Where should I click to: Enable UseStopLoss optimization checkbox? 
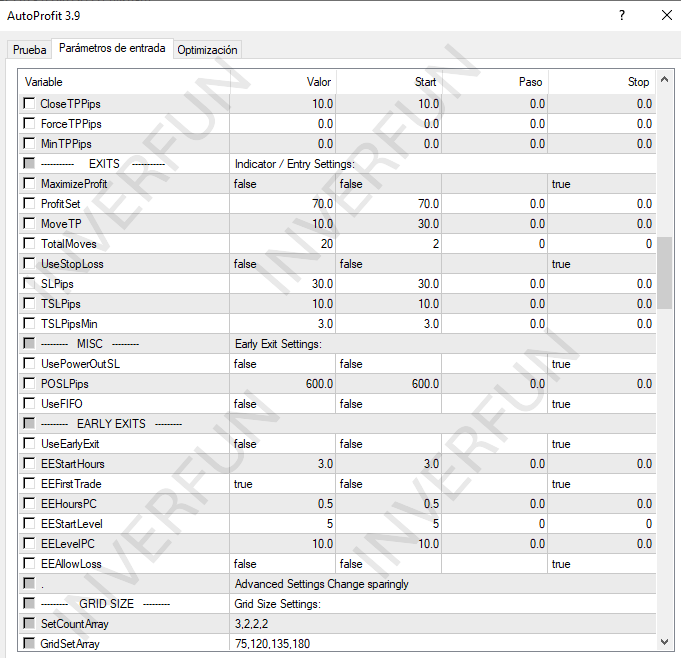[29, 263]
